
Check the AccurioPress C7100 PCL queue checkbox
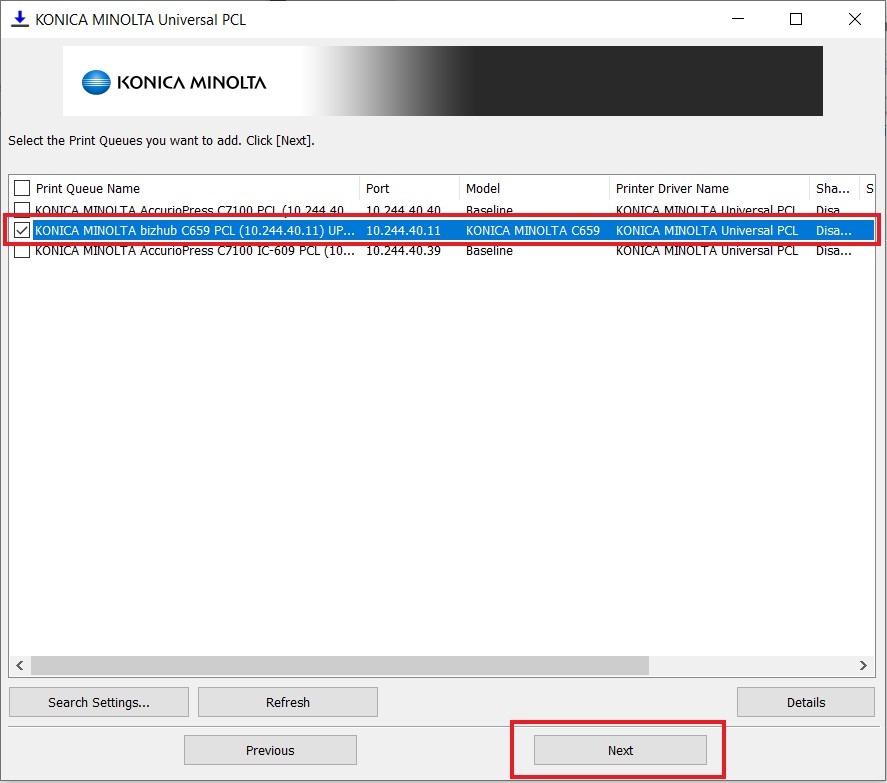(22, 210)
